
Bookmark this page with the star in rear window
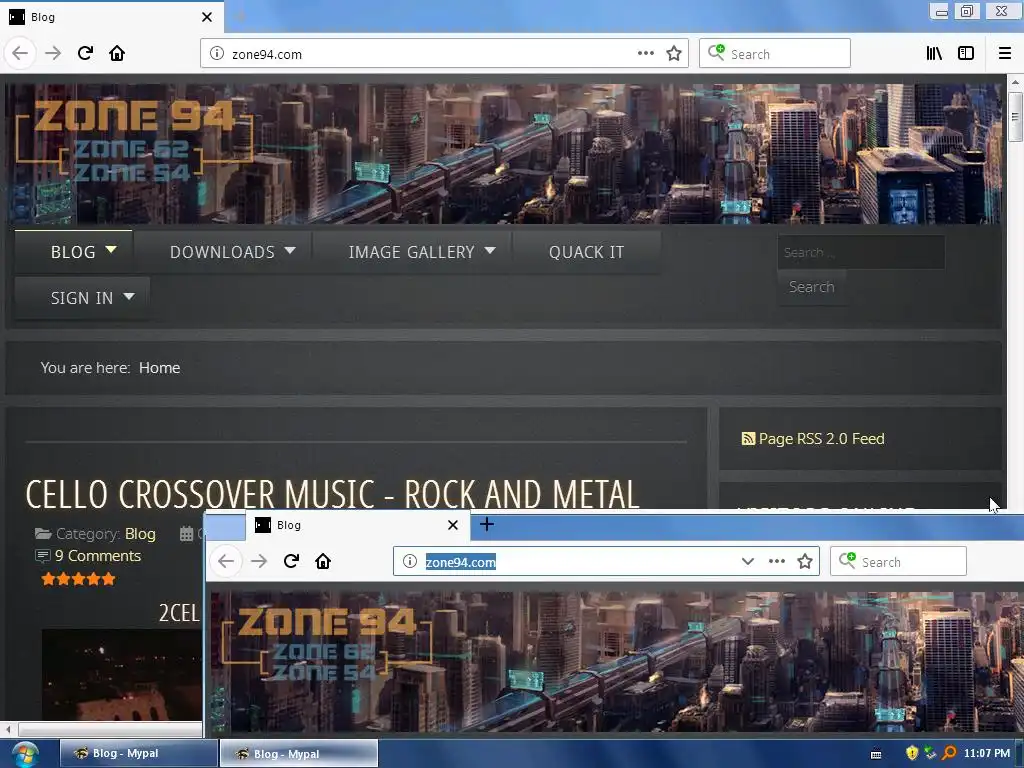(x=674, y=54)
